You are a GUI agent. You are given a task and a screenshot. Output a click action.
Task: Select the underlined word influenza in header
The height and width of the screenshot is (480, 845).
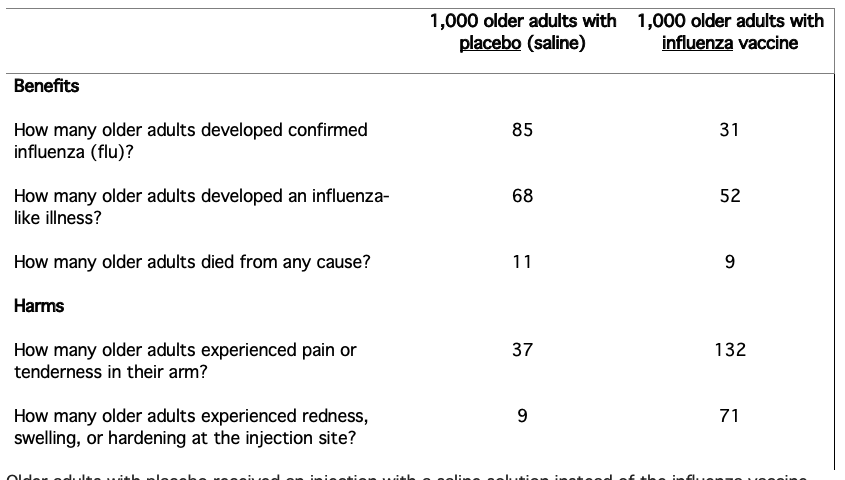tap(697, 43)
